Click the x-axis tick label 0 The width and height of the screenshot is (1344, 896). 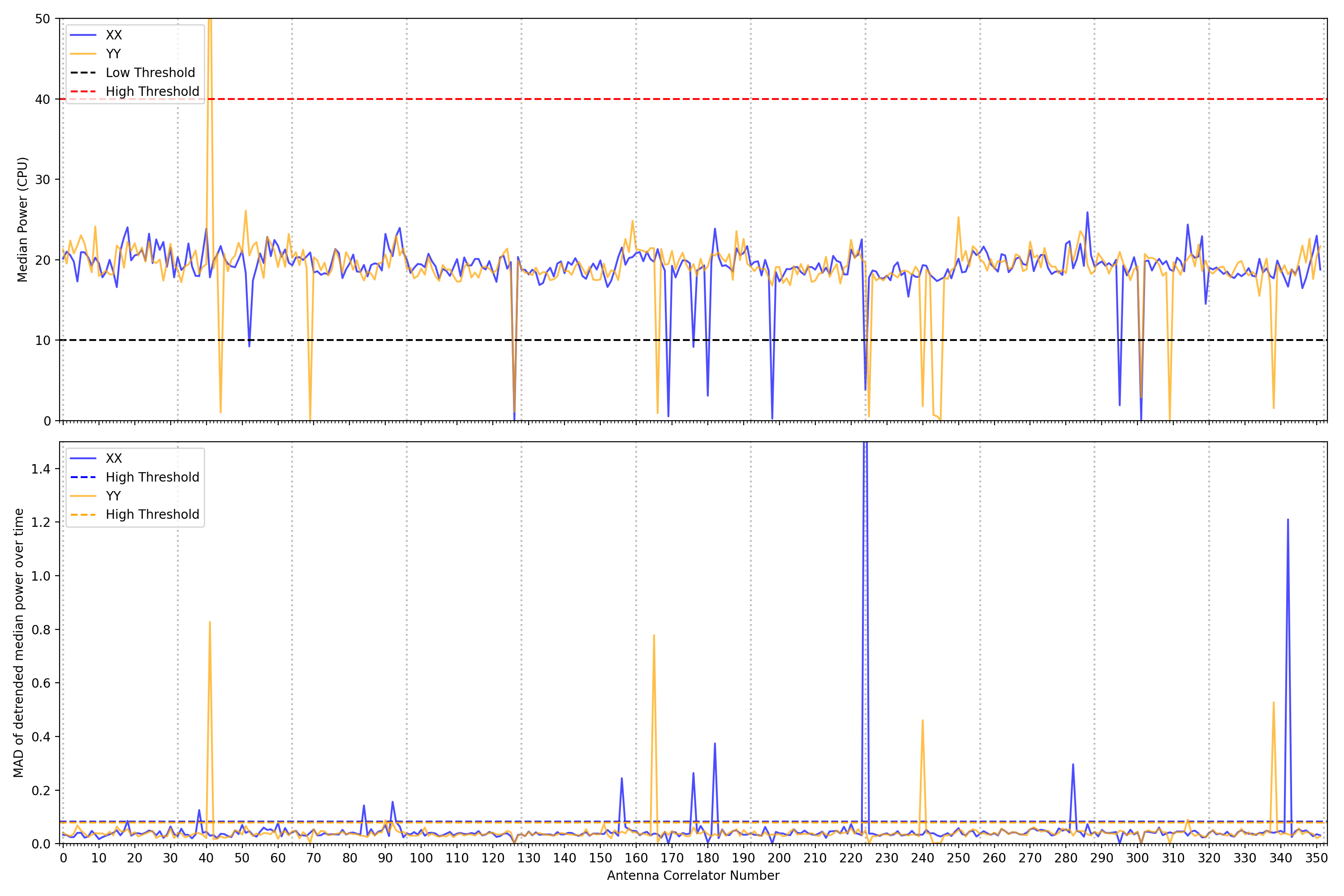point(63,858)
